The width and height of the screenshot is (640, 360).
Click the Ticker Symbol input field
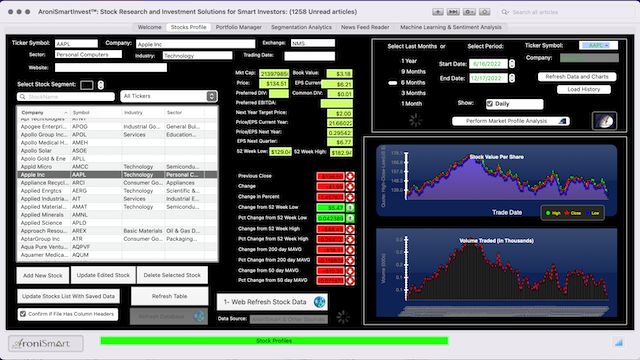coord(76,43)
